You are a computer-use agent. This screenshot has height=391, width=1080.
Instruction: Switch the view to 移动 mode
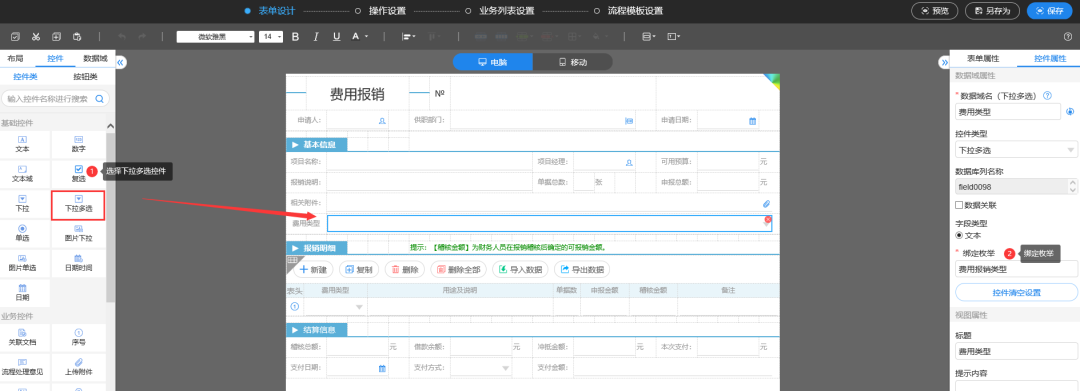tap(572, 62)
